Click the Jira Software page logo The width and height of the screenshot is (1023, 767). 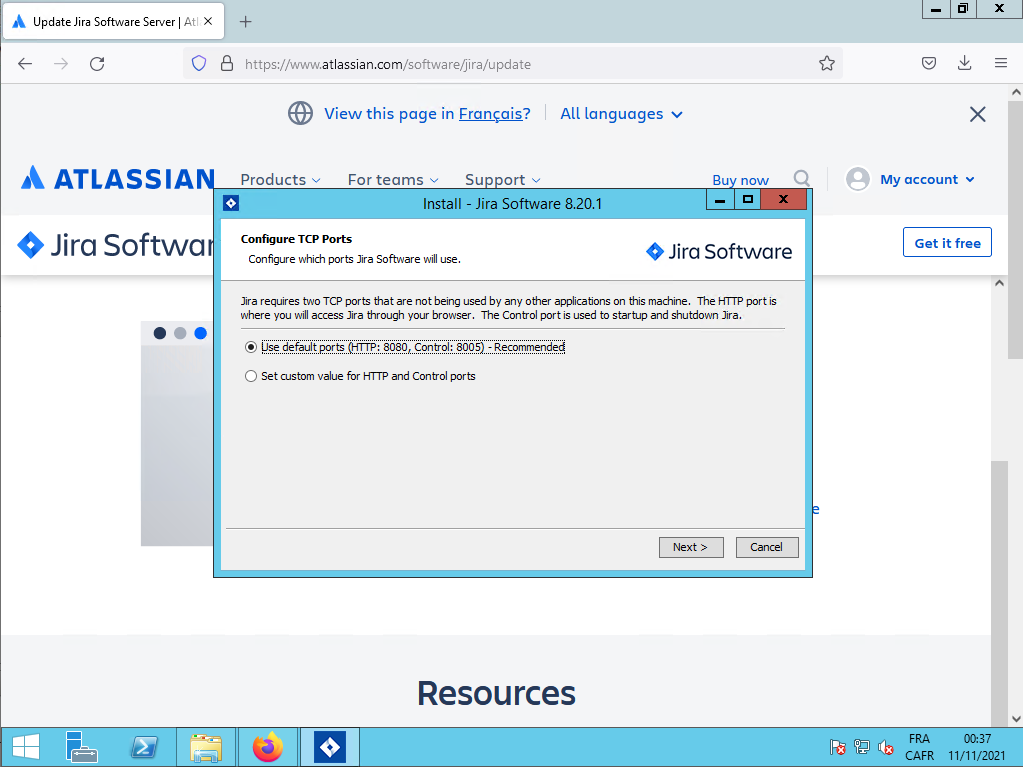coord(116,245)
